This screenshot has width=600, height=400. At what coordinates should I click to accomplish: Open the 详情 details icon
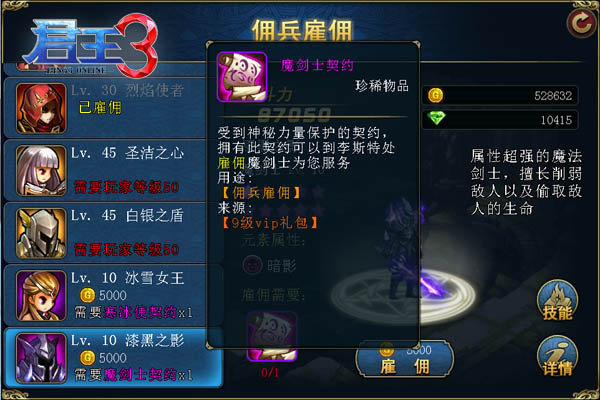click(557, 357)
